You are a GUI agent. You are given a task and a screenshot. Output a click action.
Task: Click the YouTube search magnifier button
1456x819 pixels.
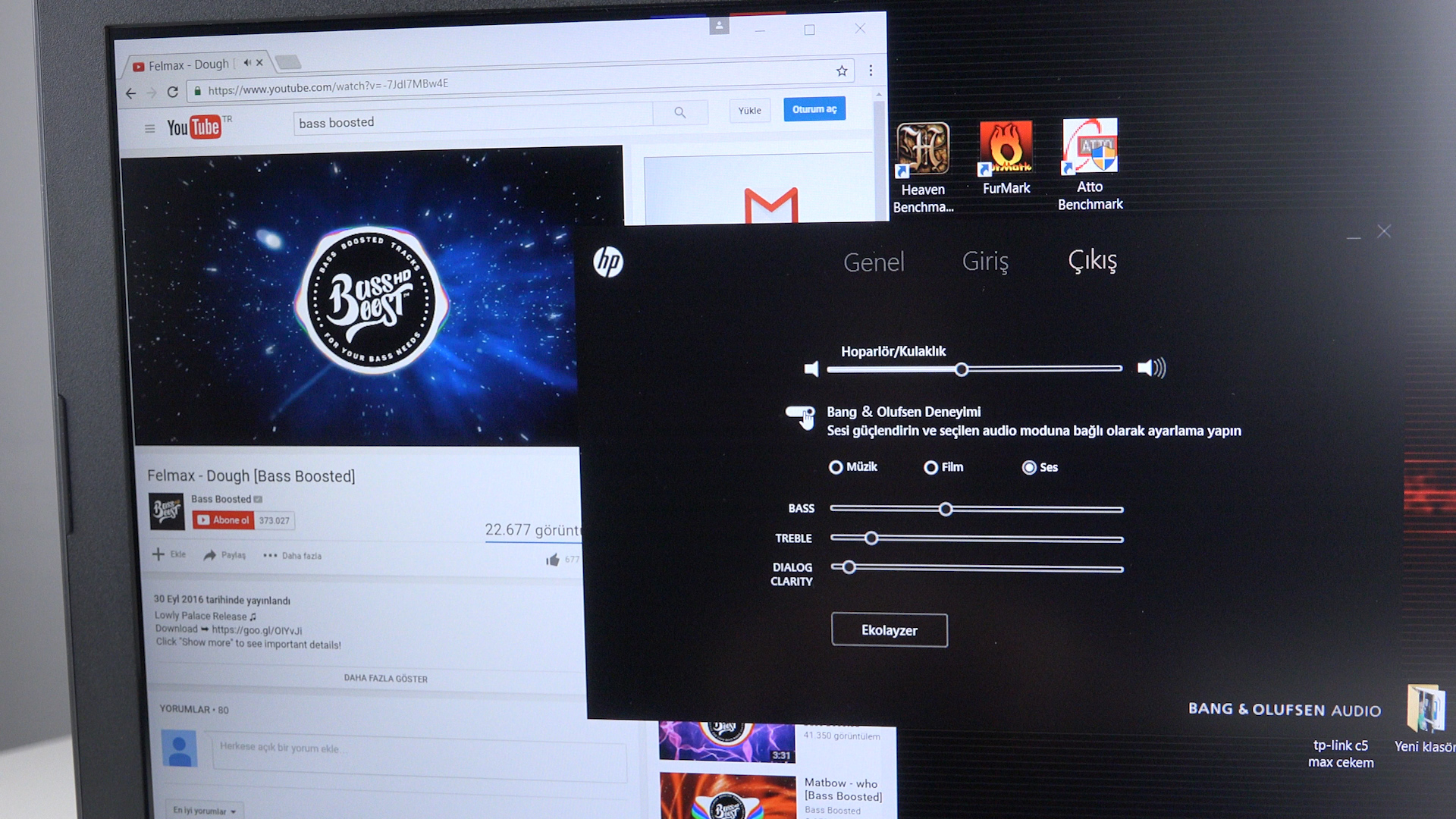click(x=680, y=112)
